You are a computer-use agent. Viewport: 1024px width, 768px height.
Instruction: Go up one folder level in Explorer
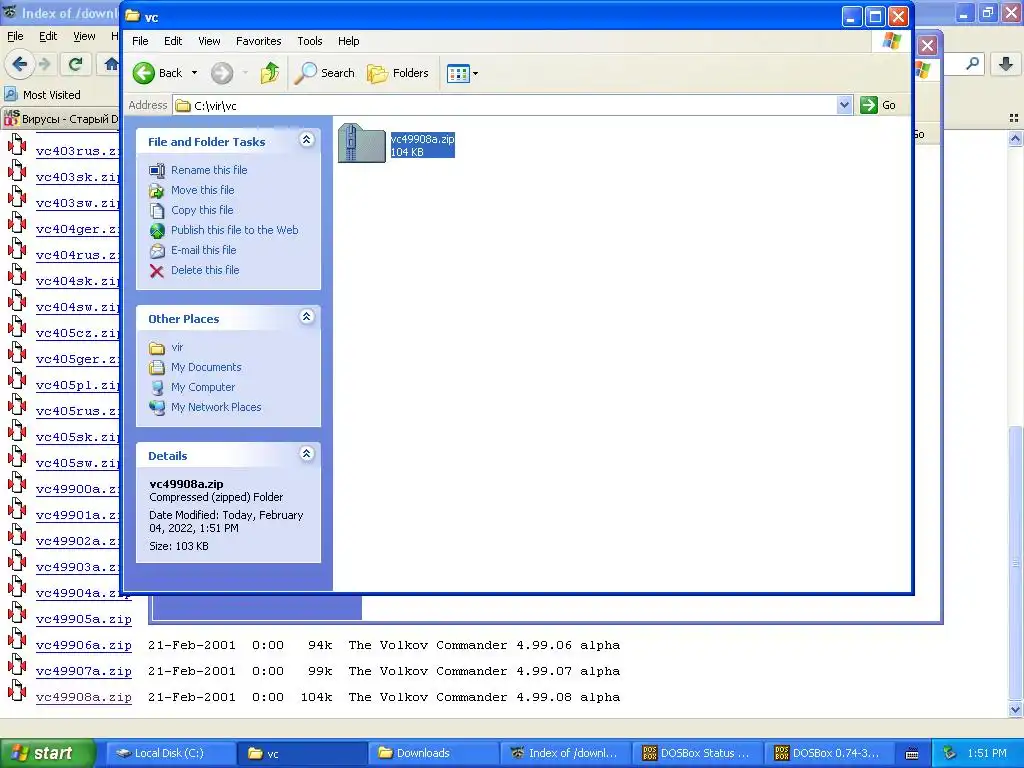coord(270,73)
